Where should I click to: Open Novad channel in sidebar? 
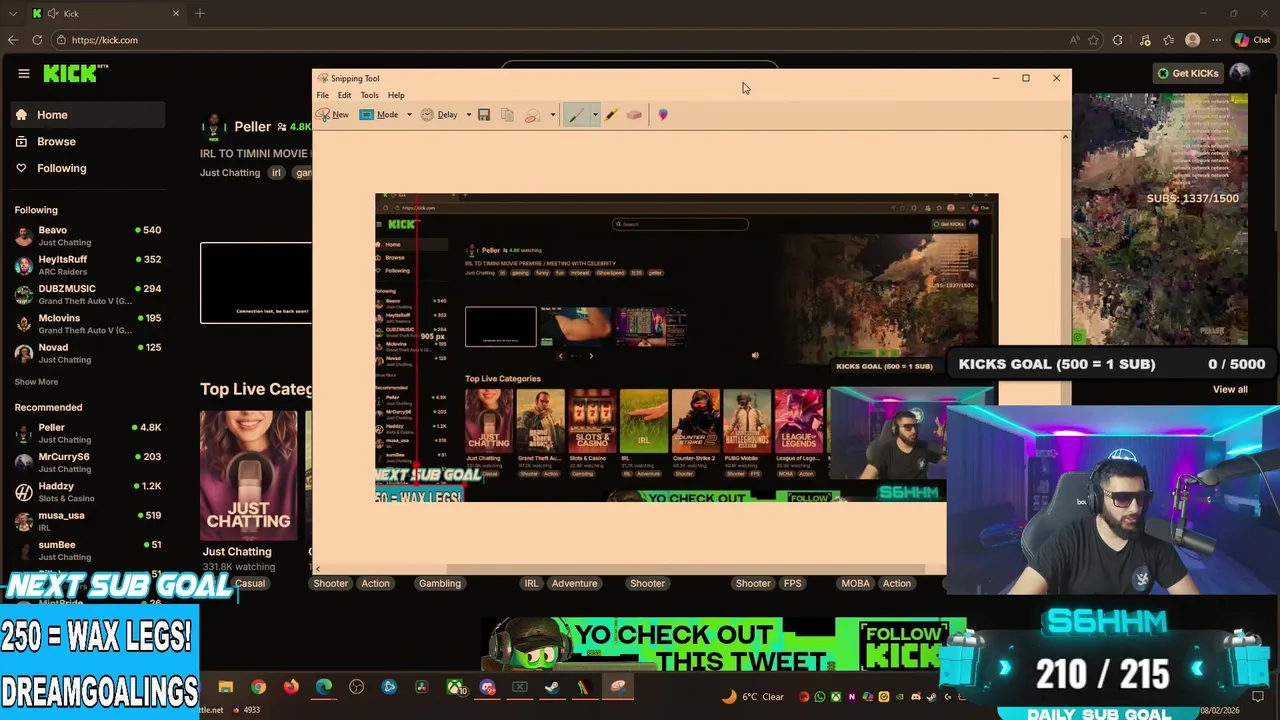(87, 353)
